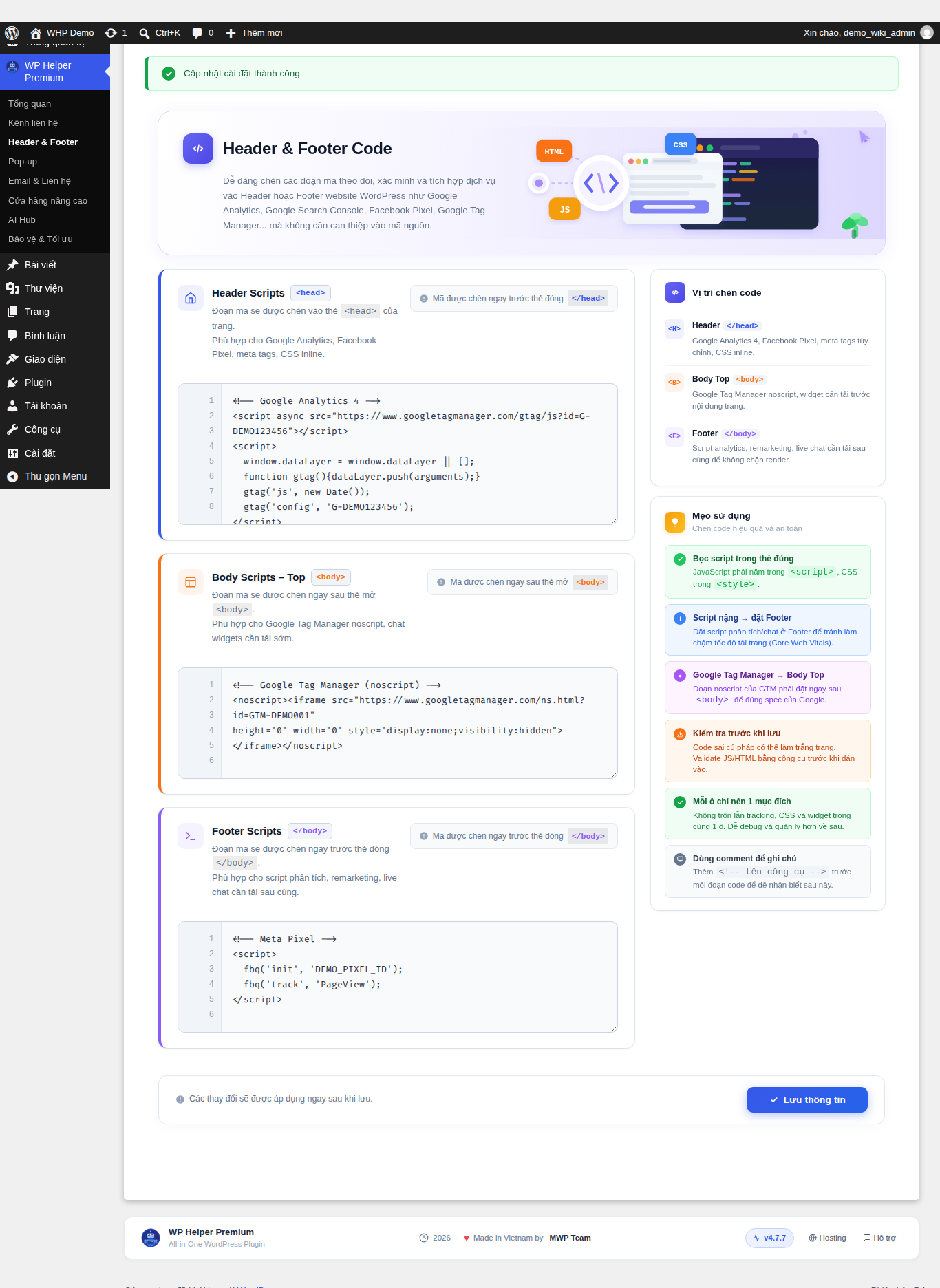This screenshot has width=940, height=1288.
Task: Open WHP Demo site home link
Action: [62, 33]
